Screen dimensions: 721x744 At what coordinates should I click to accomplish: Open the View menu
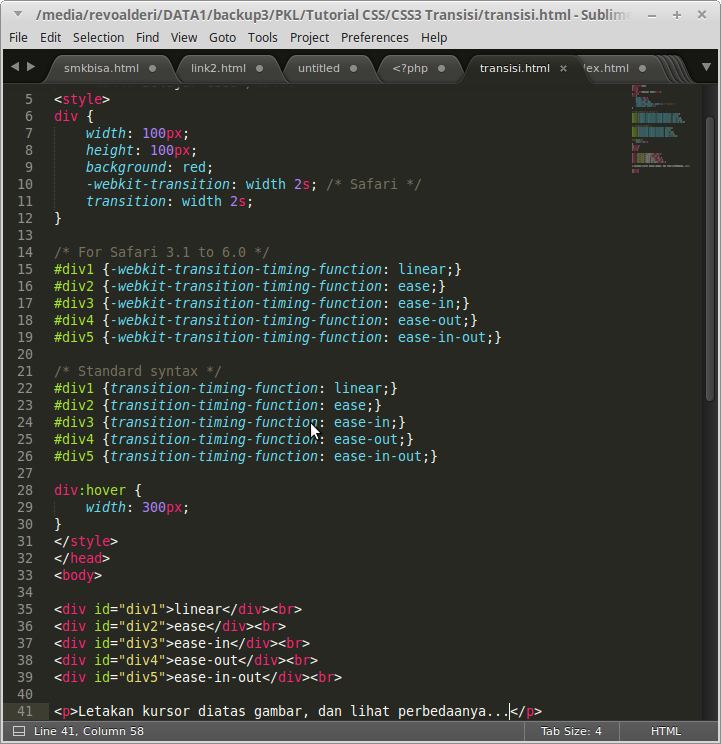click(x=184, y=37)
